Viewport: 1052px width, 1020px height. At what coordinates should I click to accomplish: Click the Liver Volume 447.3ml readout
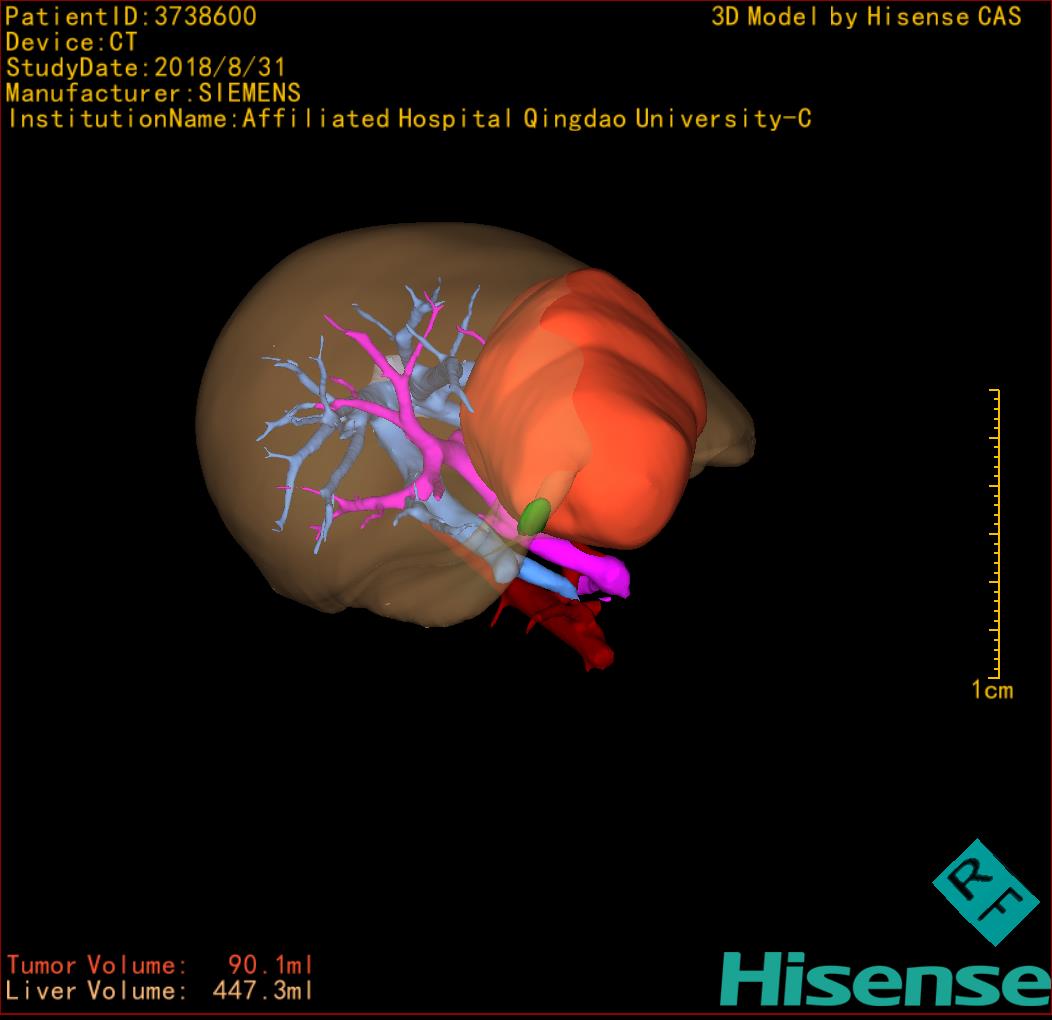tap(160, 991)
